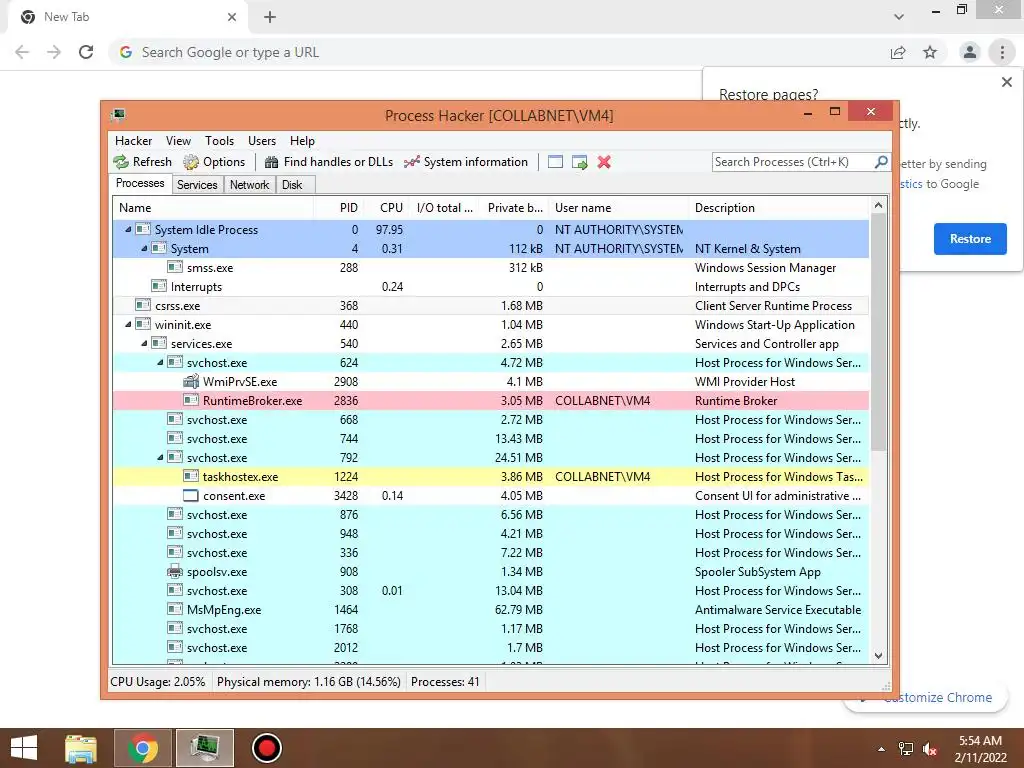Switch to the Network tab
Viewport: 1024px width, 768px height.
249,185
